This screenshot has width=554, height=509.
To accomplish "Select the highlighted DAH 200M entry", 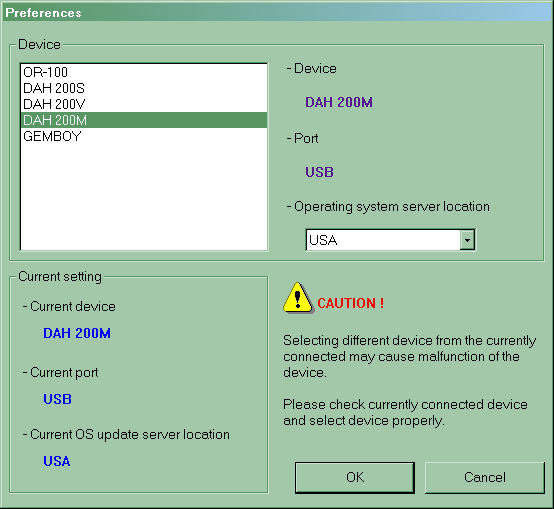I will (x=144, y=120).
